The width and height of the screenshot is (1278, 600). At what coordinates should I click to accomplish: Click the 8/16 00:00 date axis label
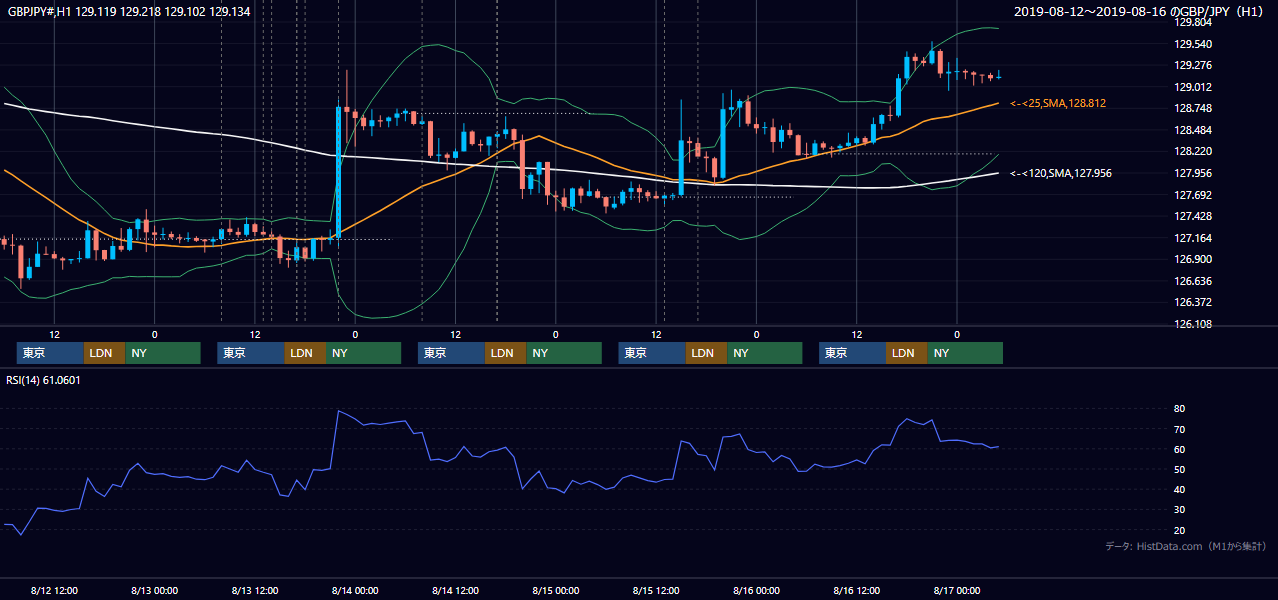tap(757, 590)
